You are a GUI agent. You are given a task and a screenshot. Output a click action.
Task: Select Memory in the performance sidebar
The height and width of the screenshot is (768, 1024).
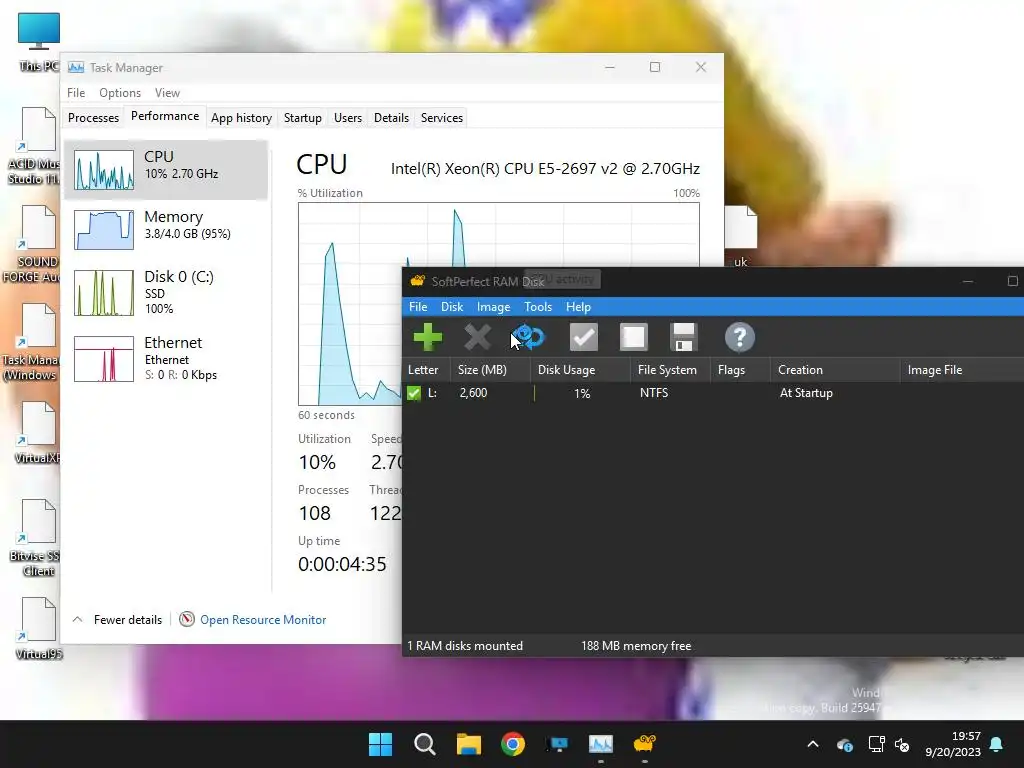(x=166, y=229)
